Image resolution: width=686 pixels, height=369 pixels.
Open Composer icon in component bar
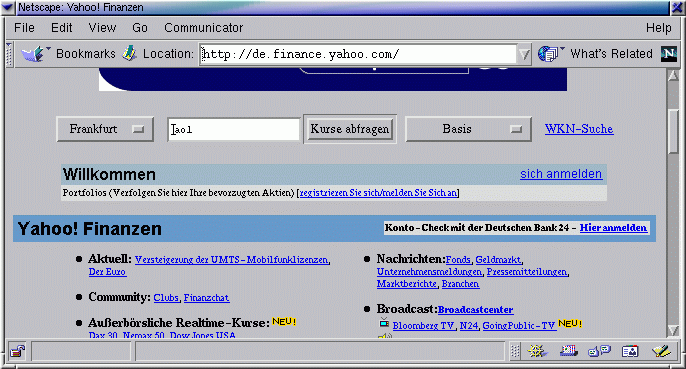[x=661, y=351]
